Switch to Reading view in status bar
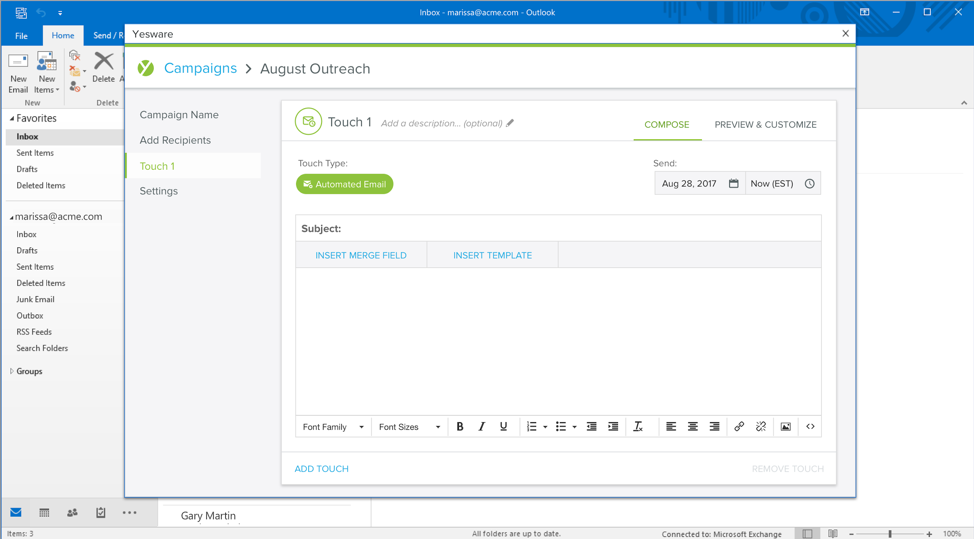The image size is (974, 539). click(832, 533)
